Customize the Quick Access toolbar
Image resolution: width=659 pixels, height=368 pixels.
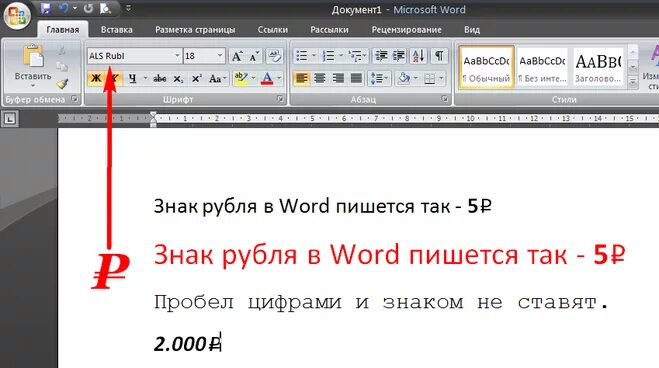(128, 8)
